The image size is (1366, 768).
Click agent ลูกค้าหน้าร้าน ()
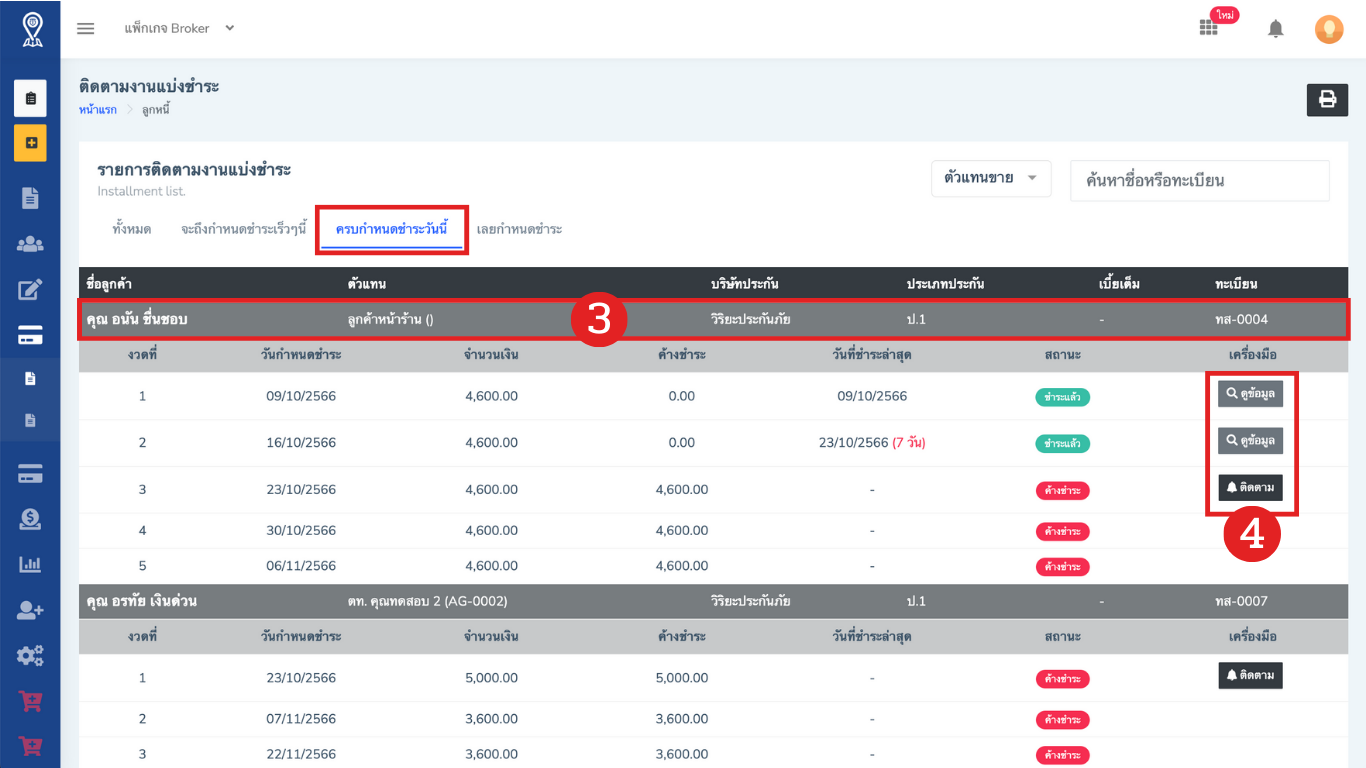(x=390, y=320)
